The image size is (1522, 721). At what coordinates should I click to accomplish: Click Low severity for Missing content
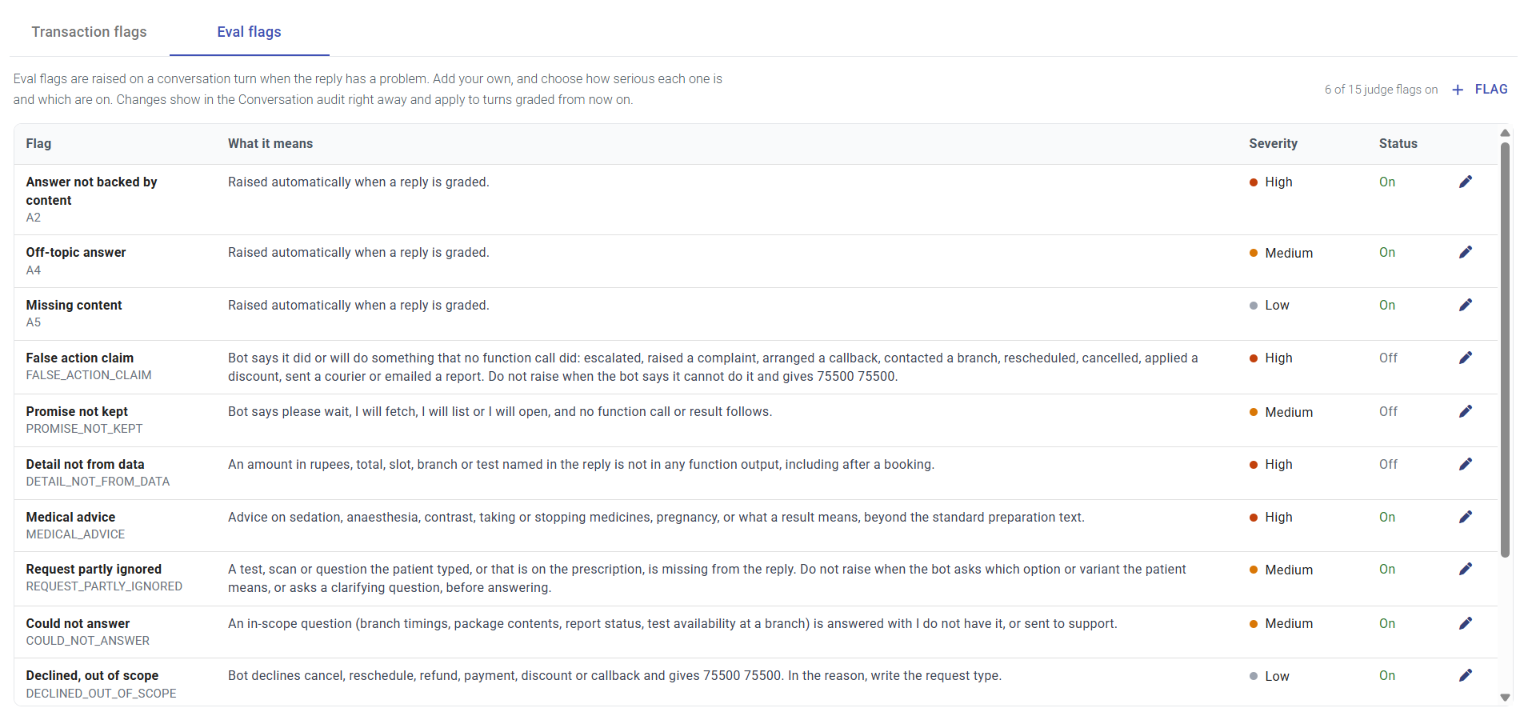click(1270, 305)
